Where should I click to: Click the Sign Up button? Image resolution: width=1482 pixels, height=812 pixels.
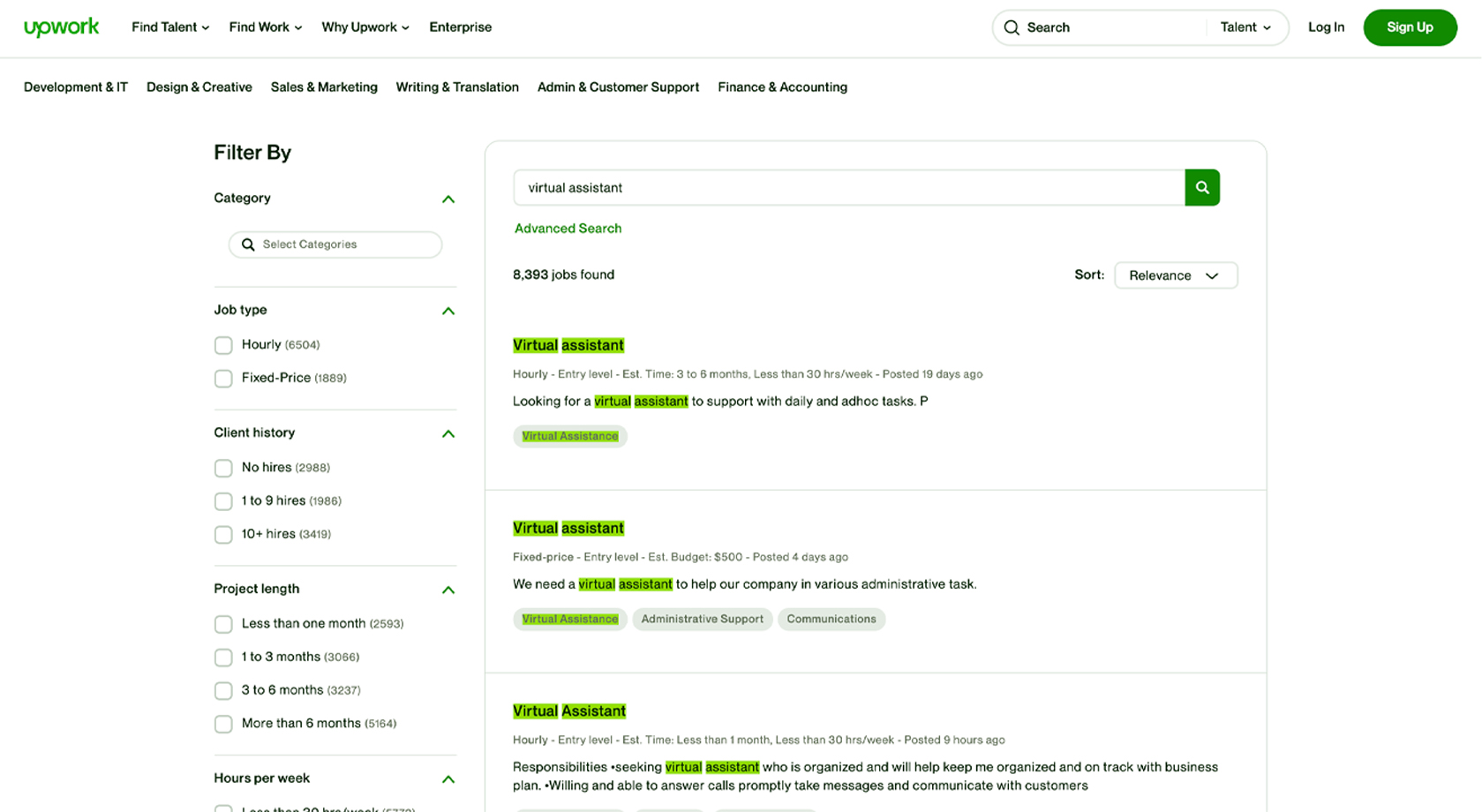(x=1409, y=27)
